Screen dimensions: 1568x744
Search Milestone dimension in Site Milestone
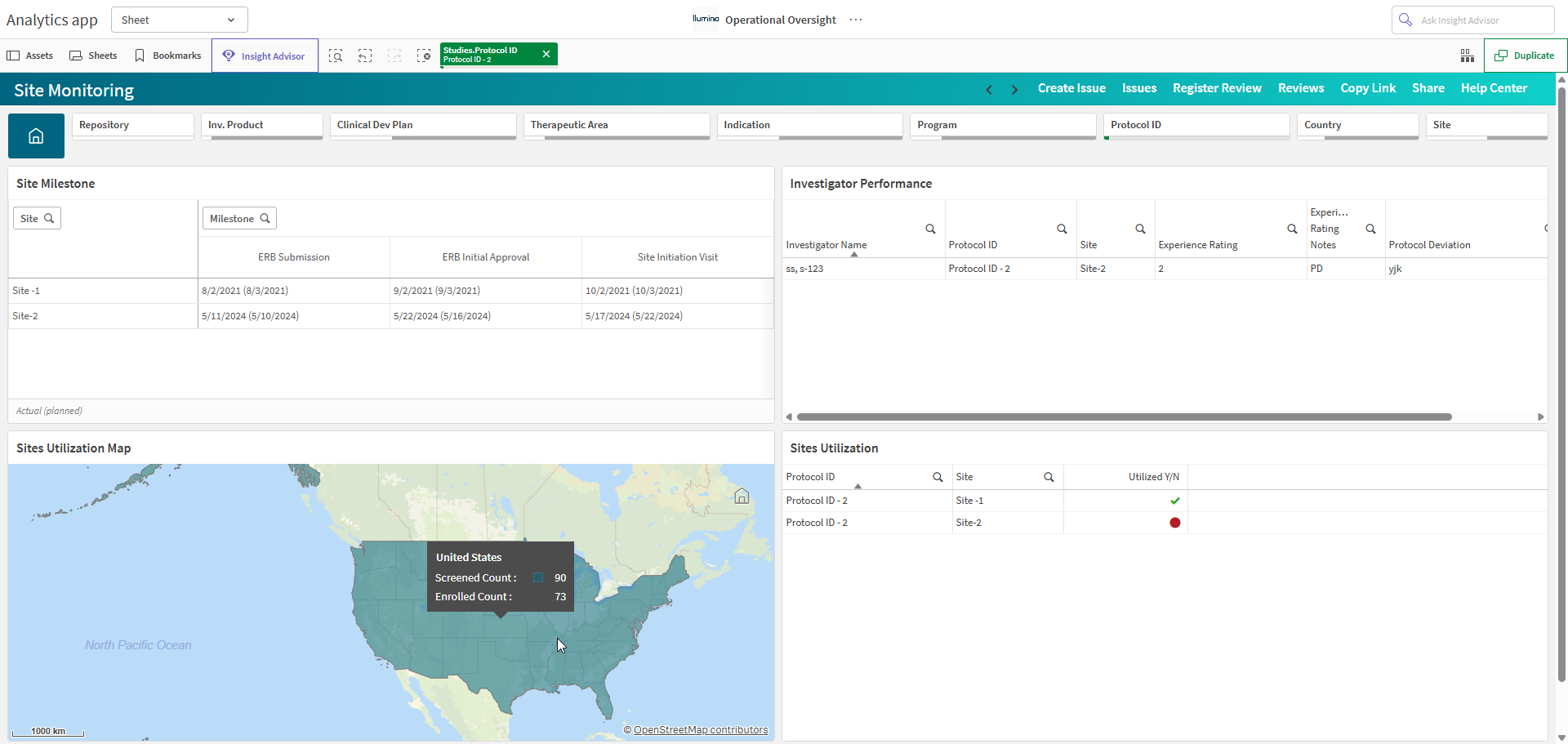pyautogui.click(x=239, y=218)
